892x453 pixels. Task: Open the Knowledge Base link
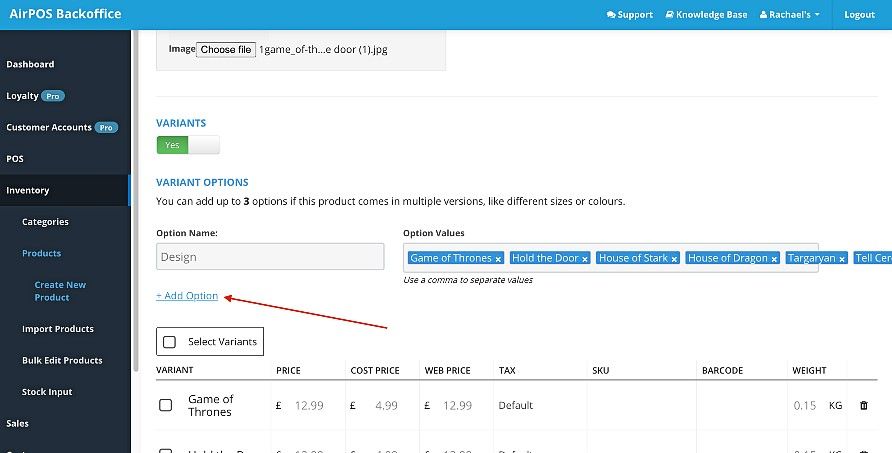(x=706, y=15)
